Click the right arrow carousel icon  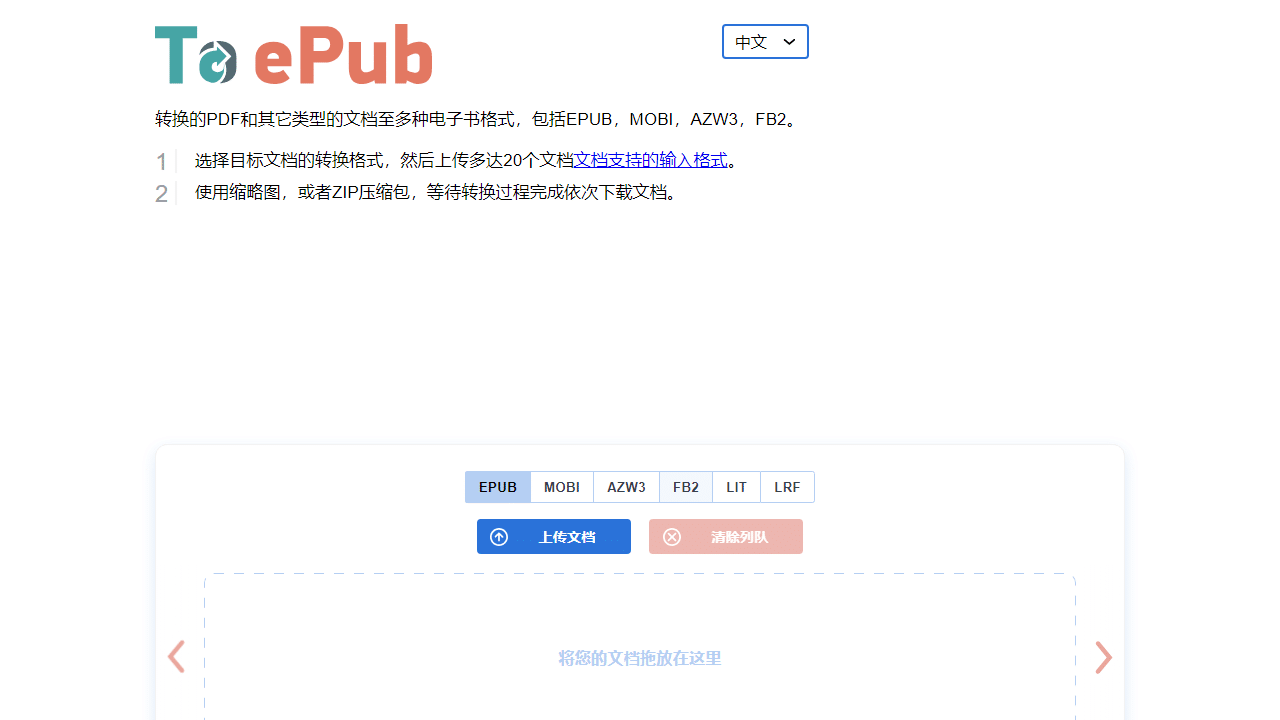[x=1103, y=657]
